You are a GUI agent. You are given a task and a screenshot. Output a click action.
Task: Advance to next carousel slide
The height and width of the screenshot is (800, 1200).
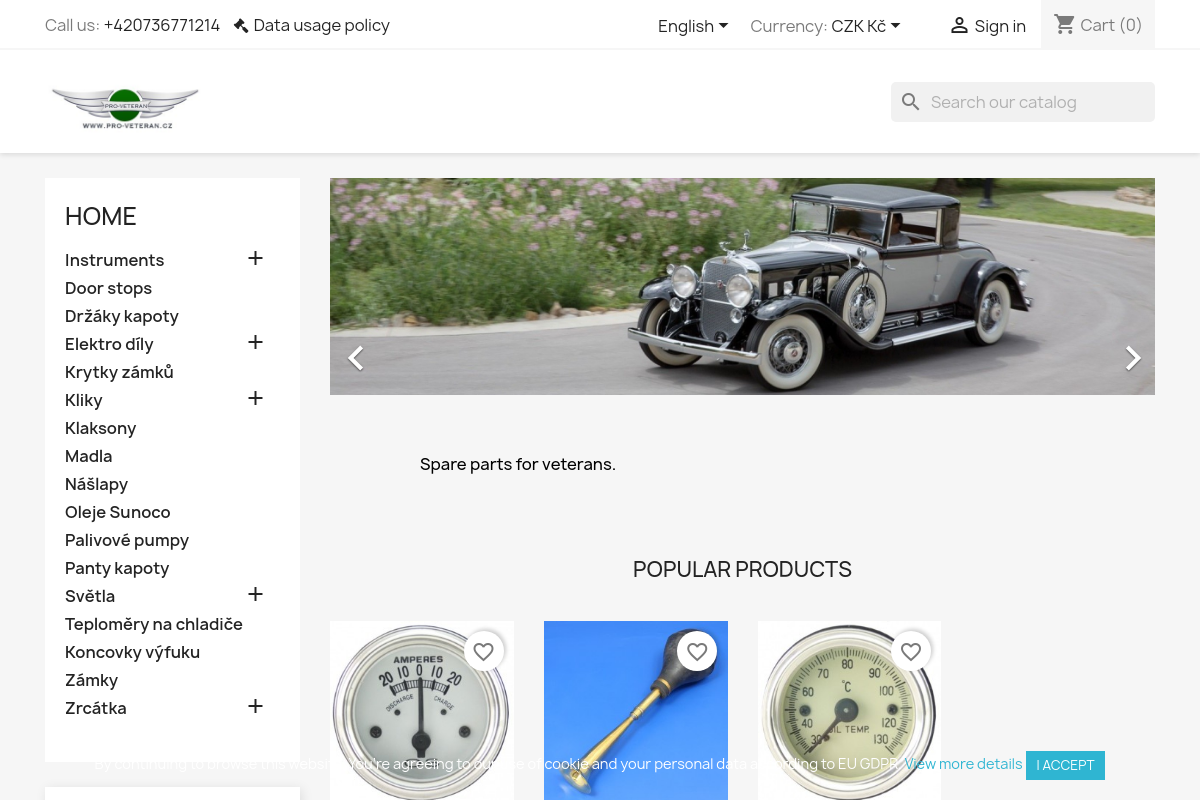(1132, 358)
